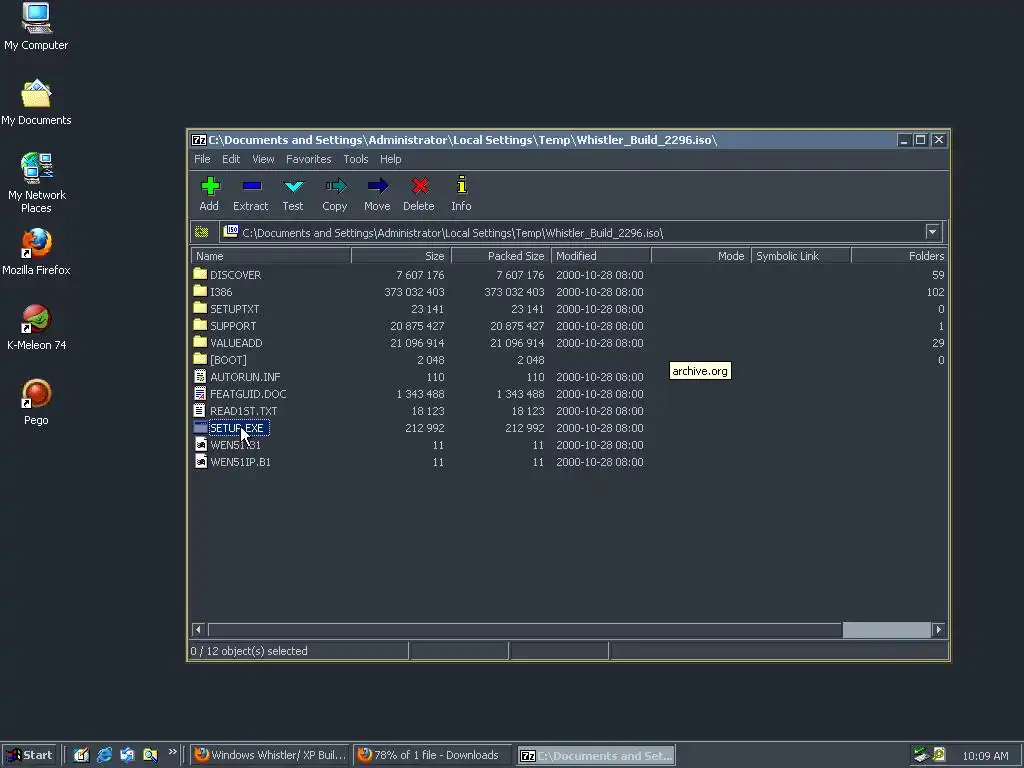This screenshot has width=1024, height=768.
Task: Select the SETUPTXT folder icon
Action: tap(200, 308)
